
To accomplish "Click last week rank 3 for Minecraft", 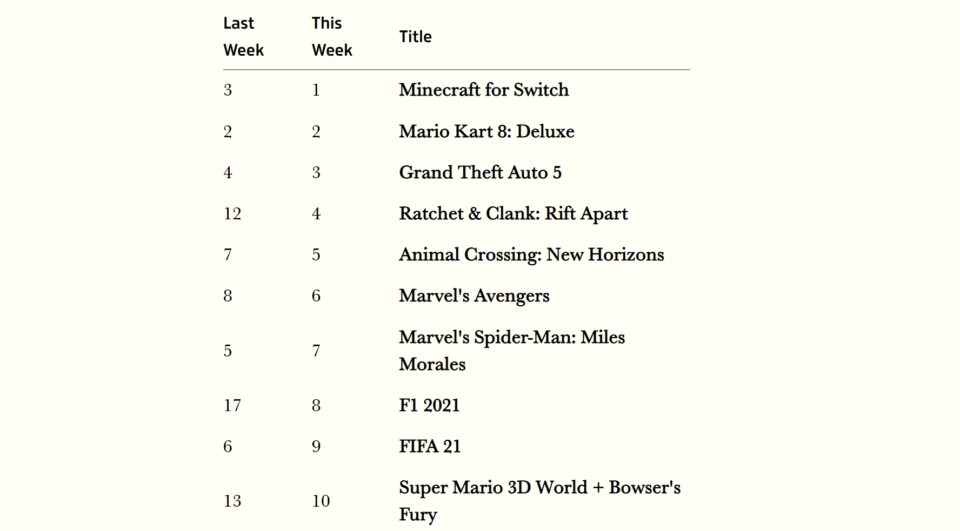I will click(228, 90).
